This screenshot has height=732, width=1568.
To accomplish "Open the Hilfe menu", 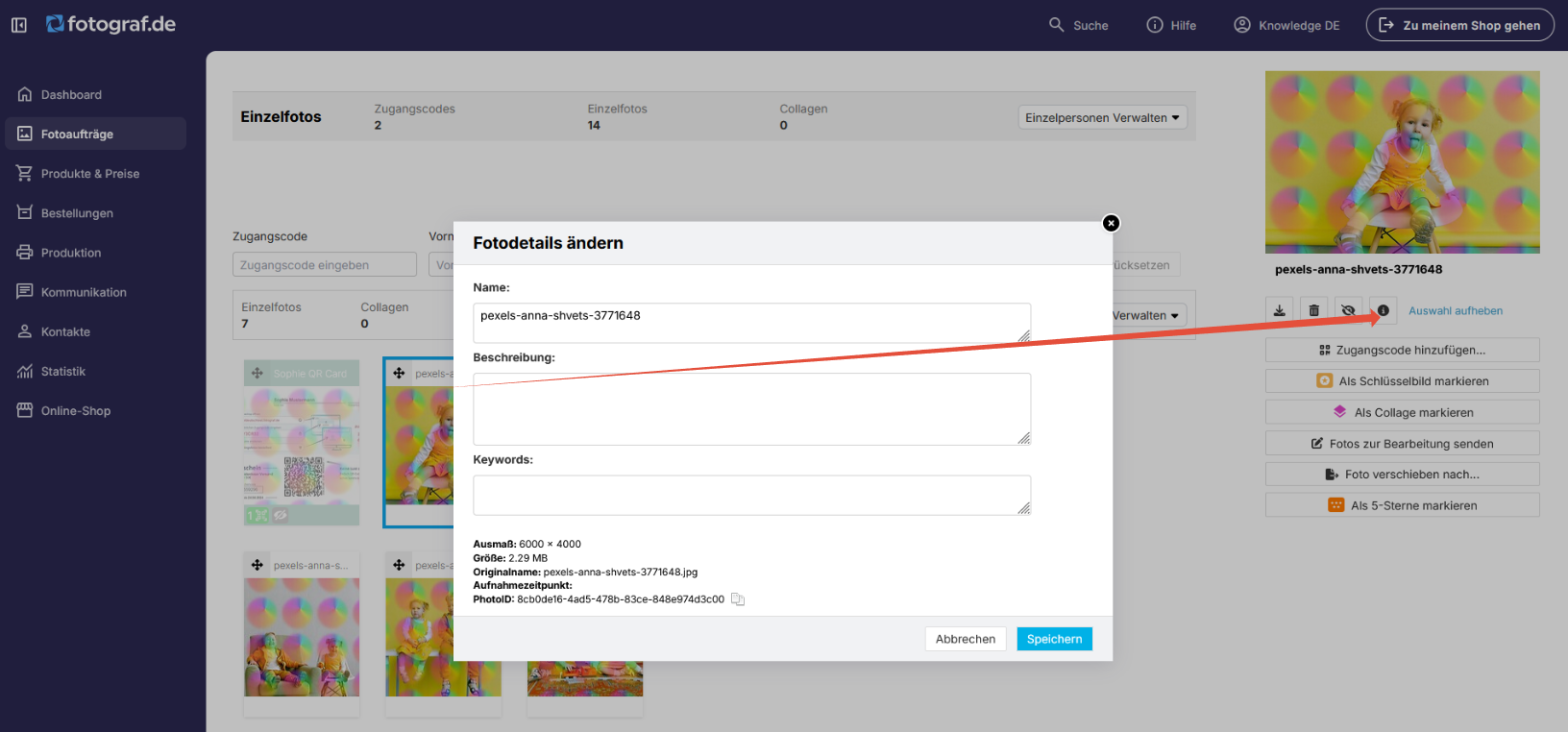I will click(x=1171, y=25).
